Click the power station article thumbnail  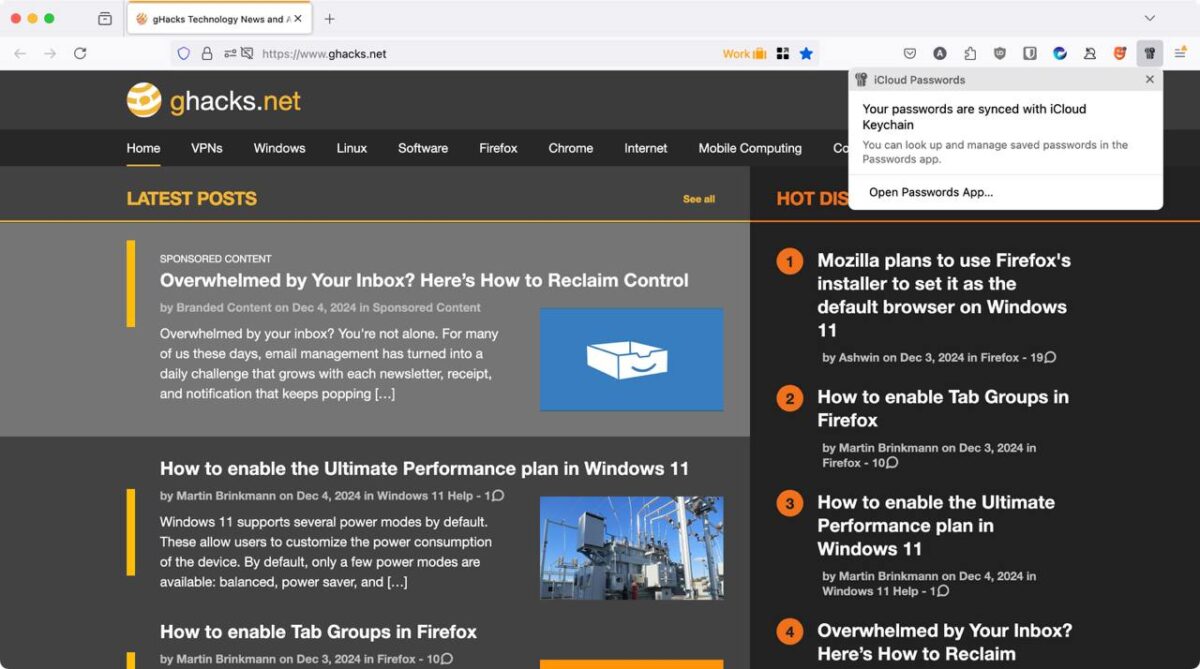pos(631,545)
